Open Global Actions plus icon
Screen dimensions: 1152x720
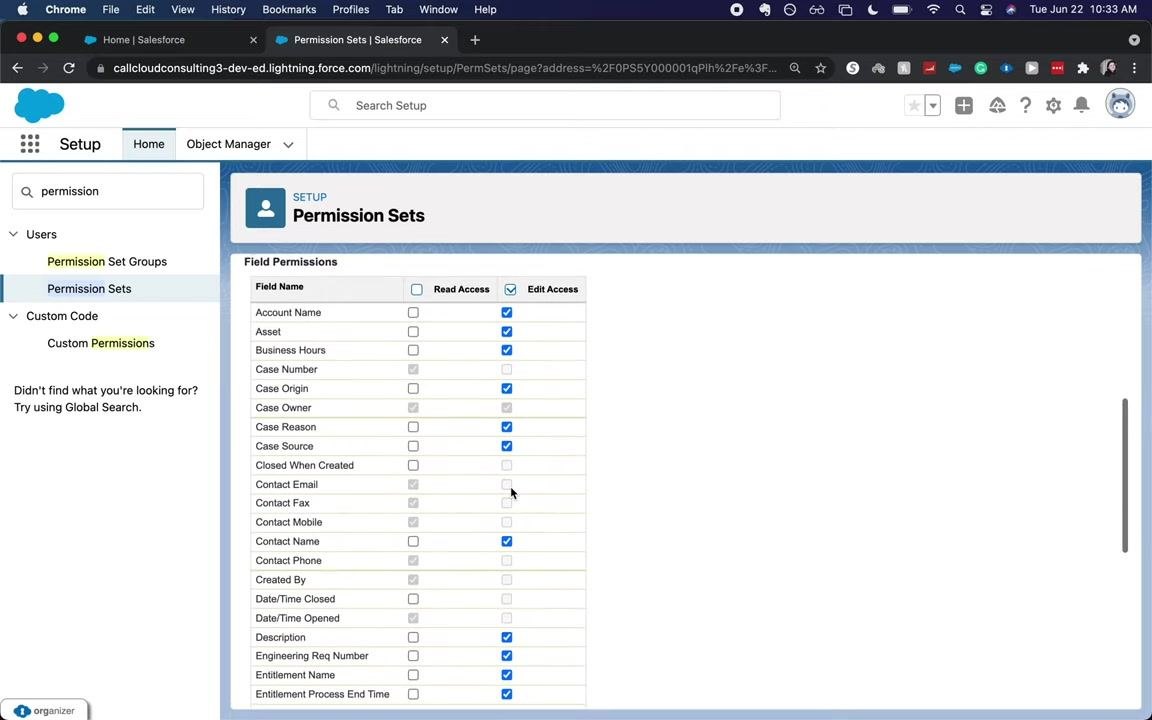(964, 106)
